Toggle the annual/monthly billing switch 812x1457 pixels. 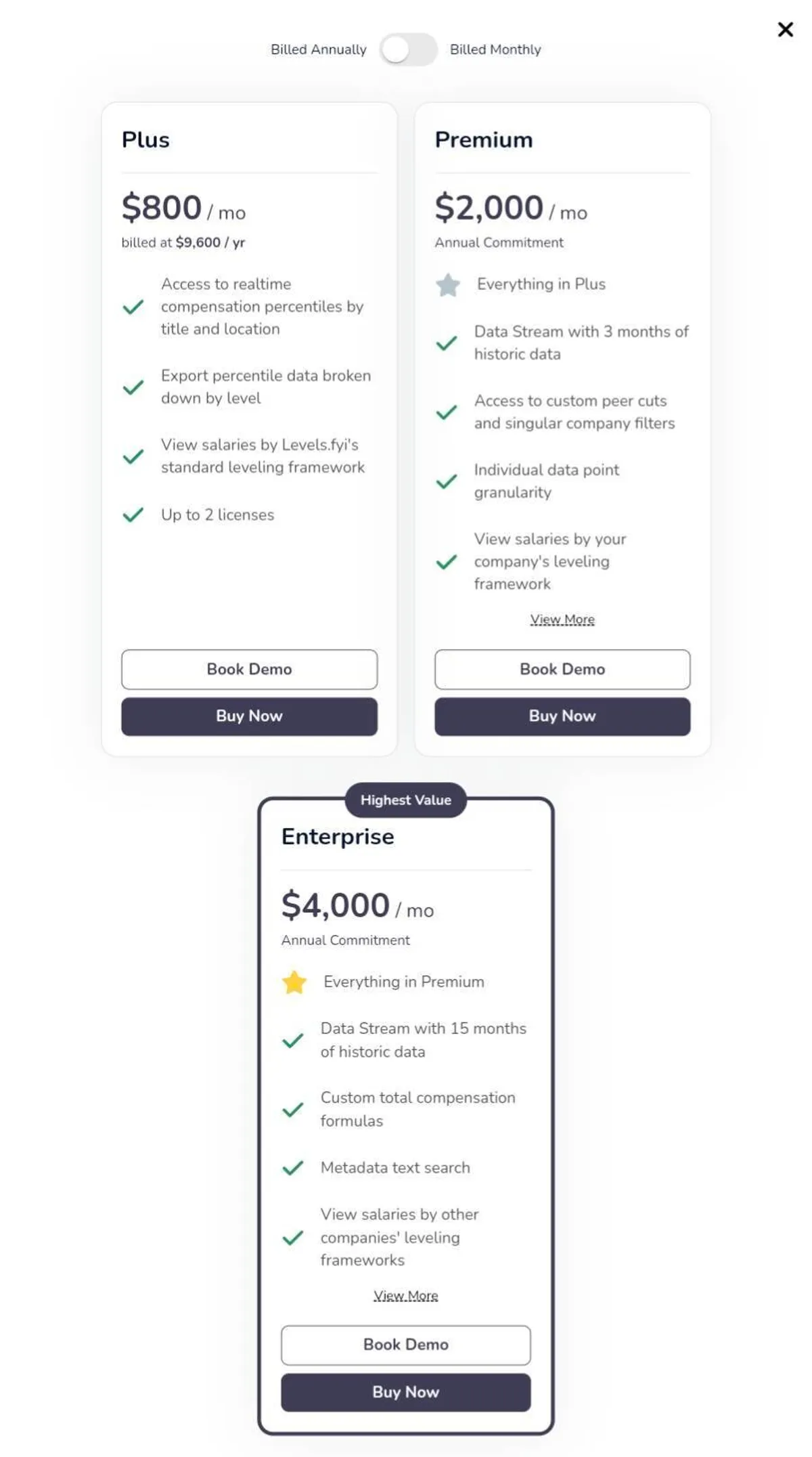408,49
